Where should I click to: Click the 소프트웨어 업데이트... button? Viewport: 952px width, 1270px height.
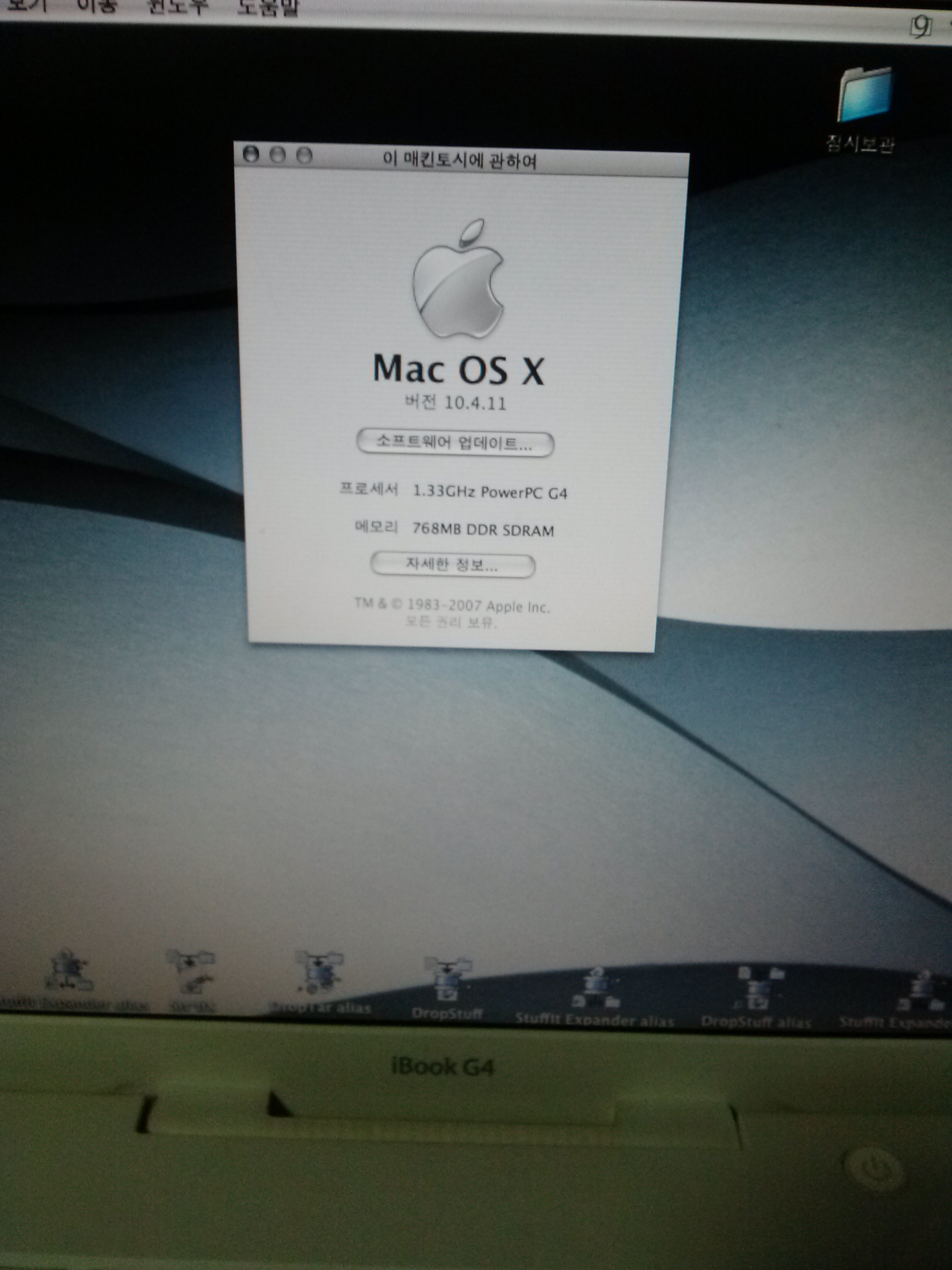(x=455, y=444)
